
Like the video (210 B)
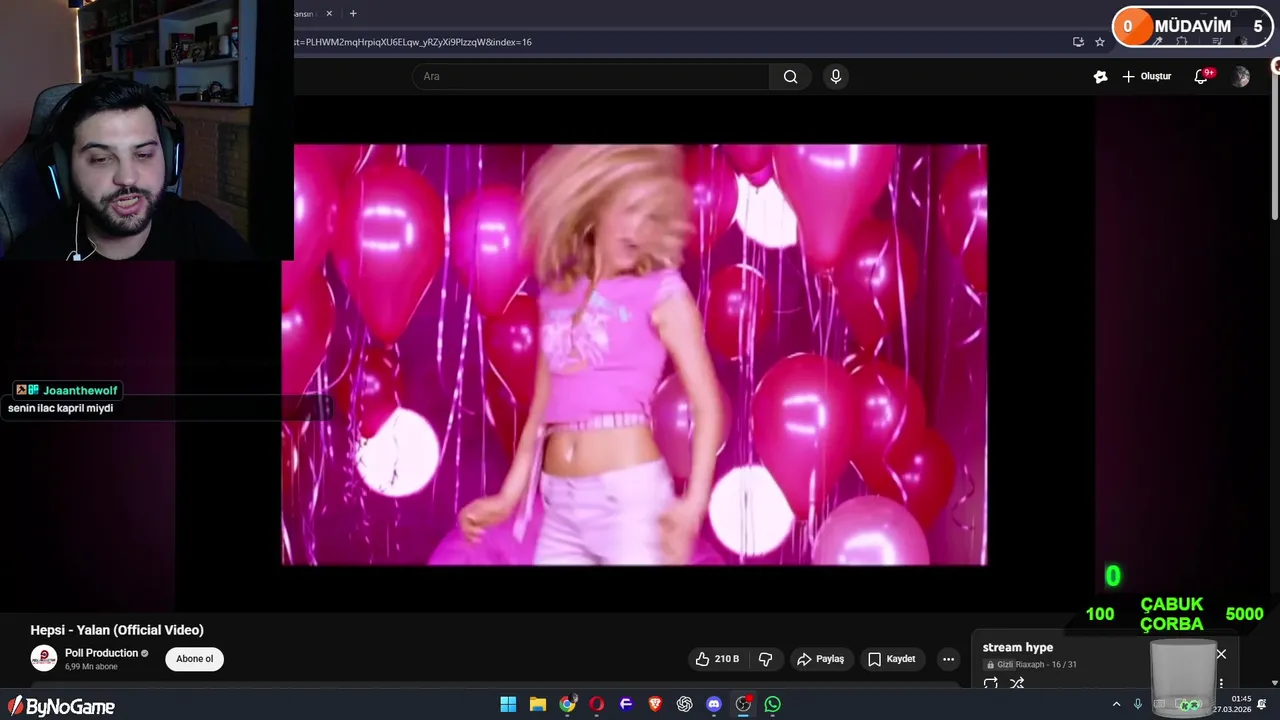click(718, 659)
